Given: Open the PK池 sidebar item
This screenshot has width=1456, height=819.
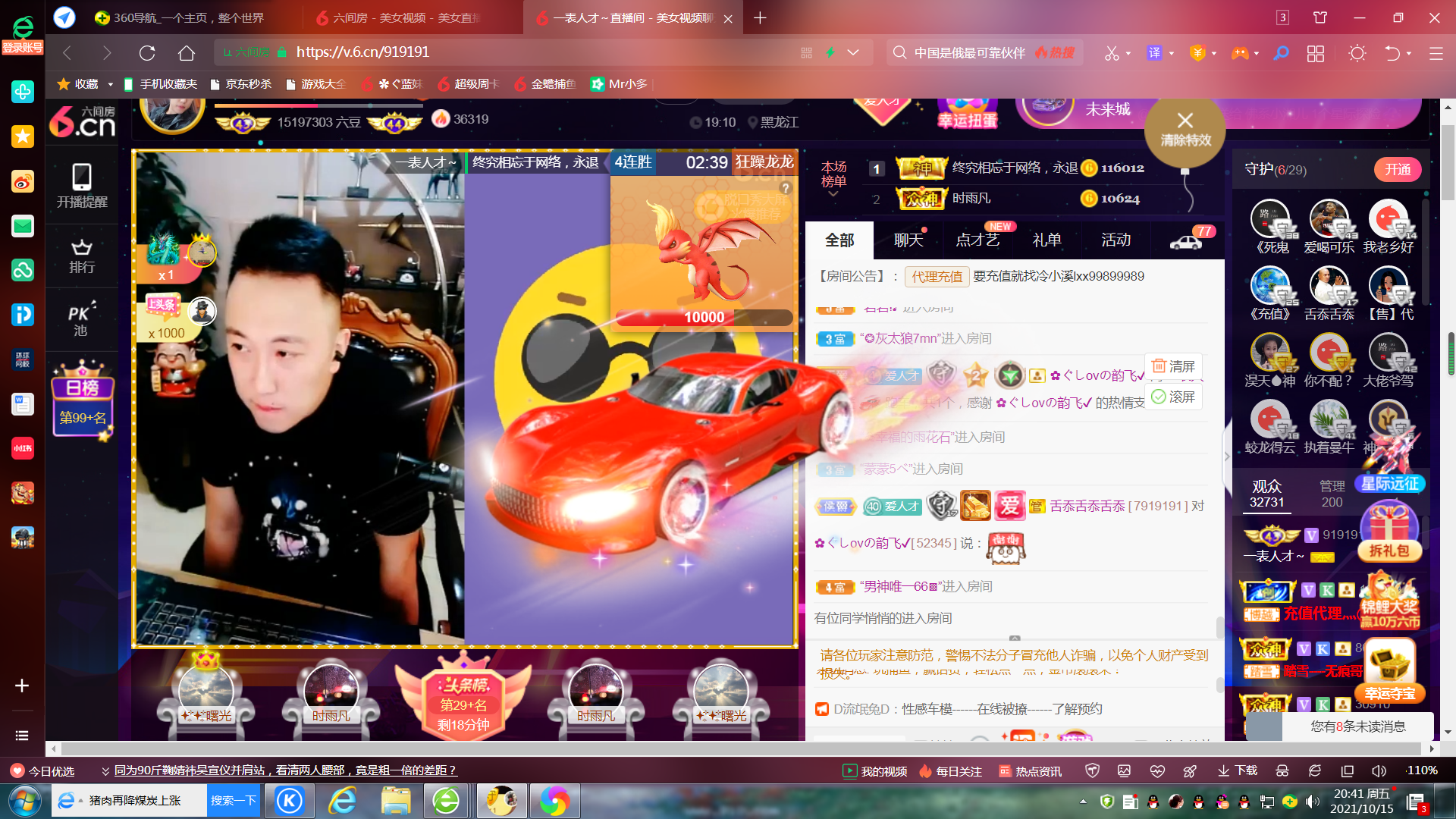Looking at the screenshot, I should (x=81, y=319).
